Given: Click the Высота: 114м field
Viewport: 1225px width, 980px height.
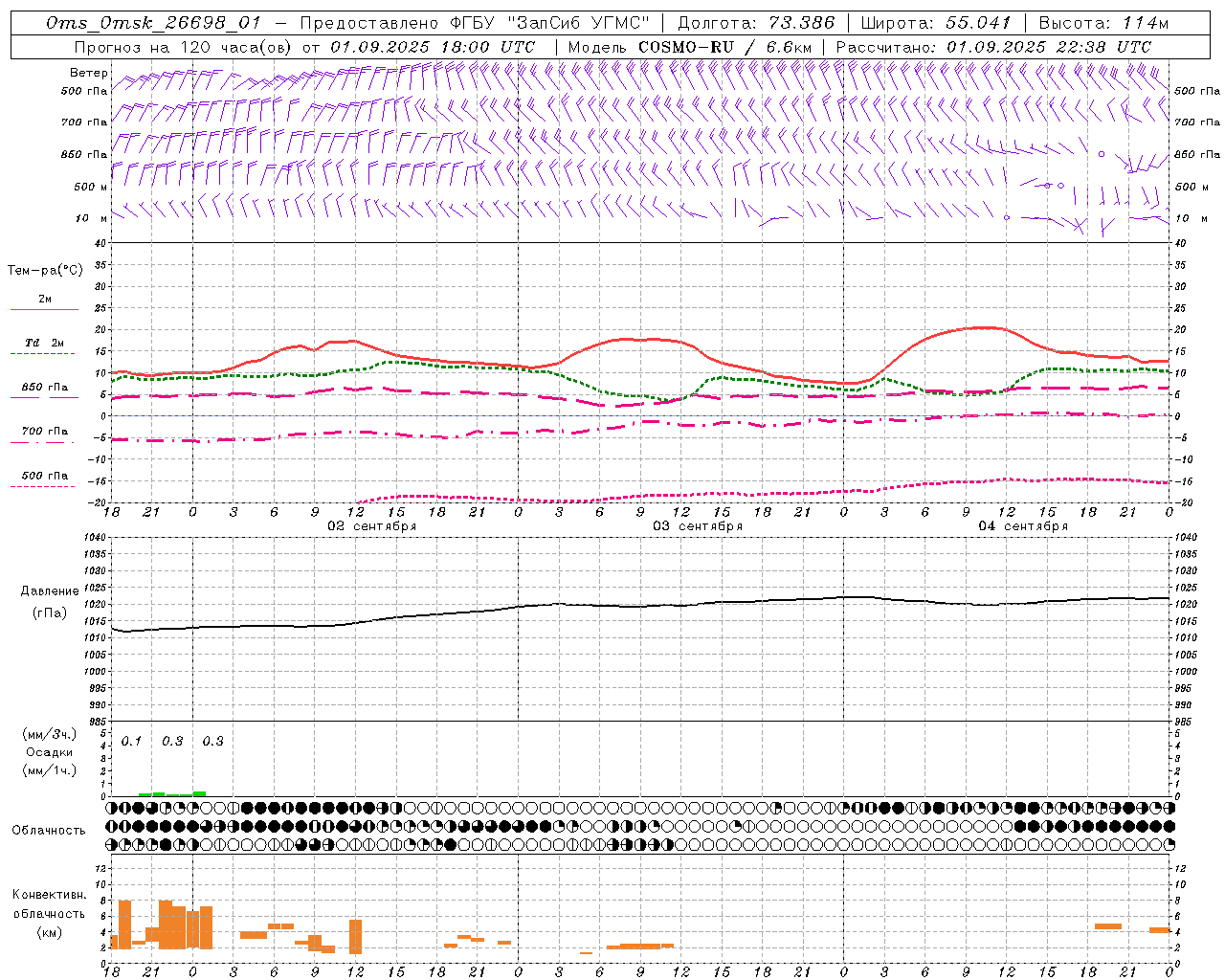Looking at the screenshot, I should point(1103,23).
